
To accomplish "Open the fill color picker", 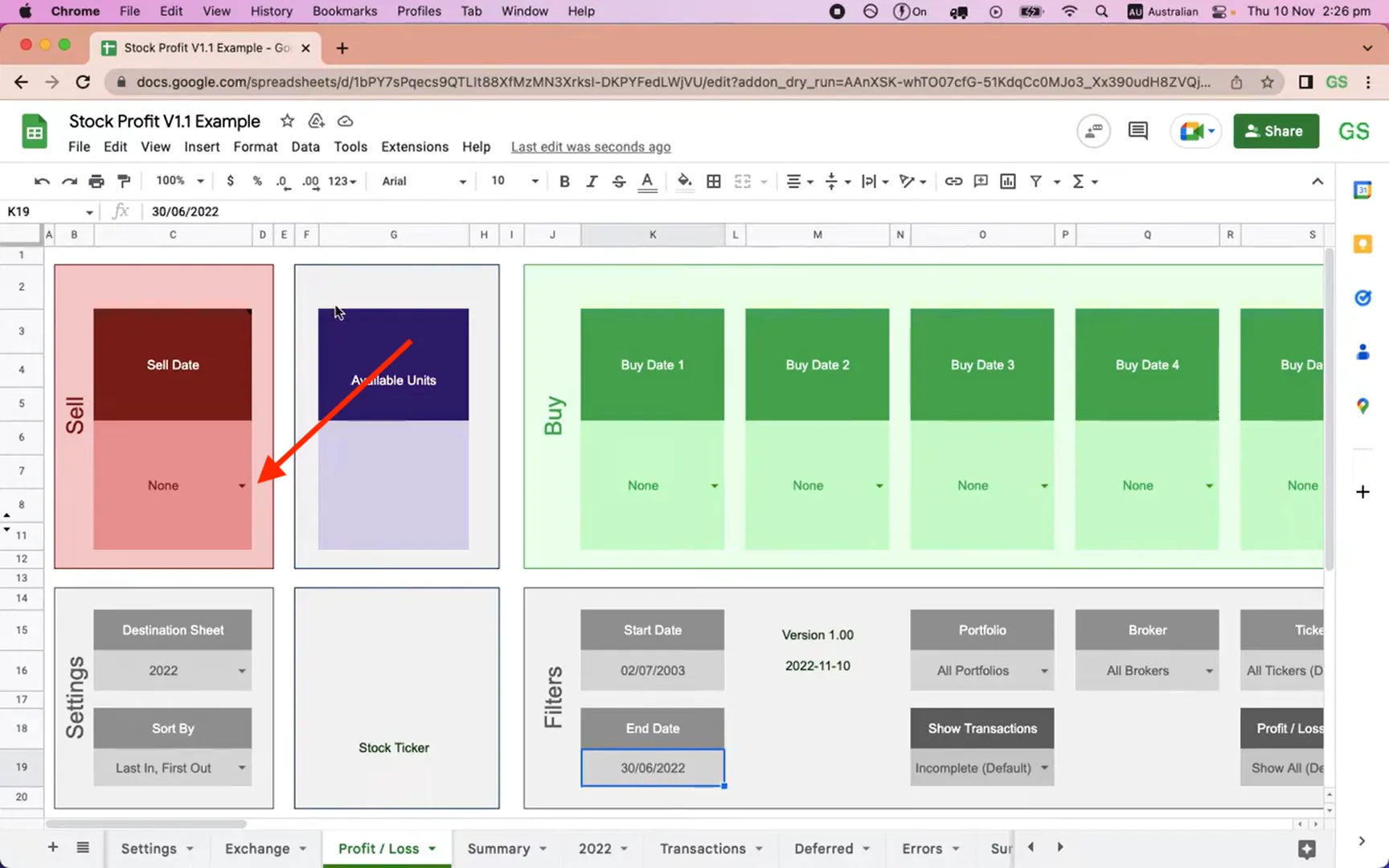I will pyautogui.click(x=684, y=181).
